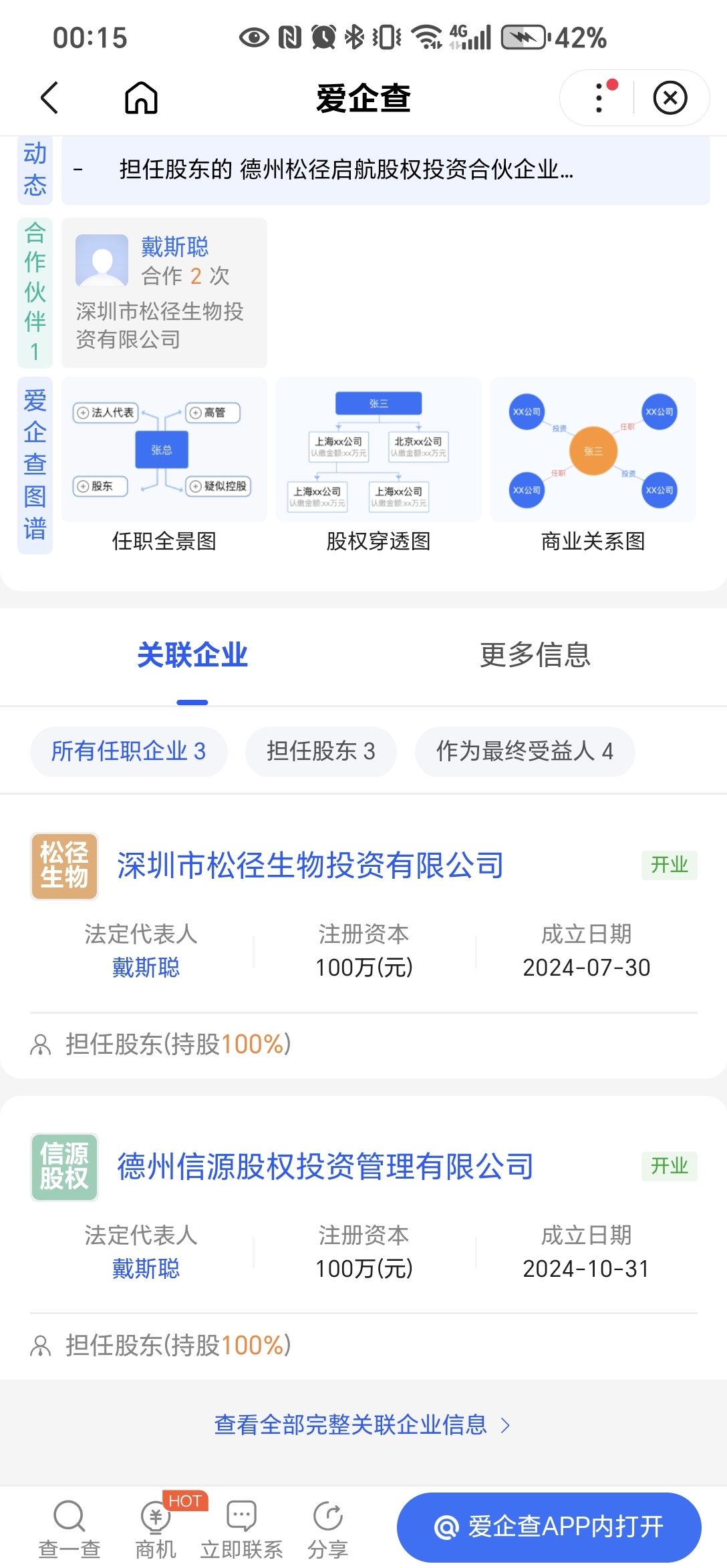Viewport: 727px width, 1568px height.
Task: Open the 股权穿透图 diagram thumbnail
Action: coord(379,449)
